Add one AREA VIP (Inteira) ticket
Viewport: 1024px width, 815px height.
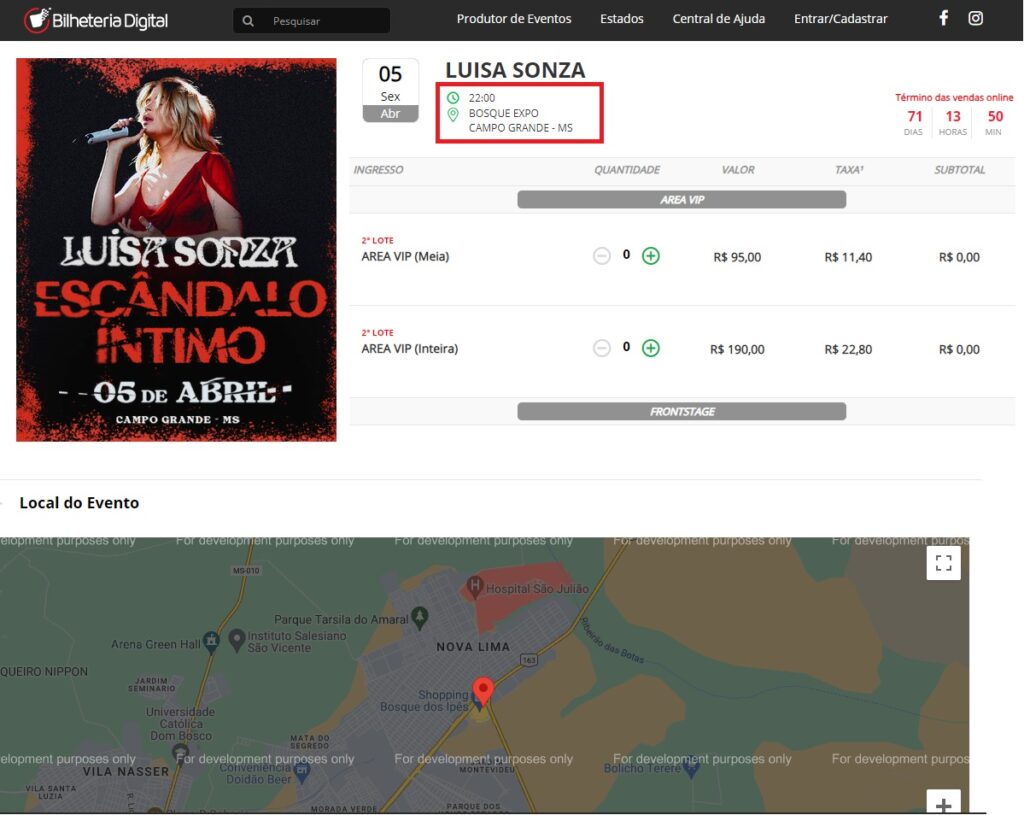(651, 348)
